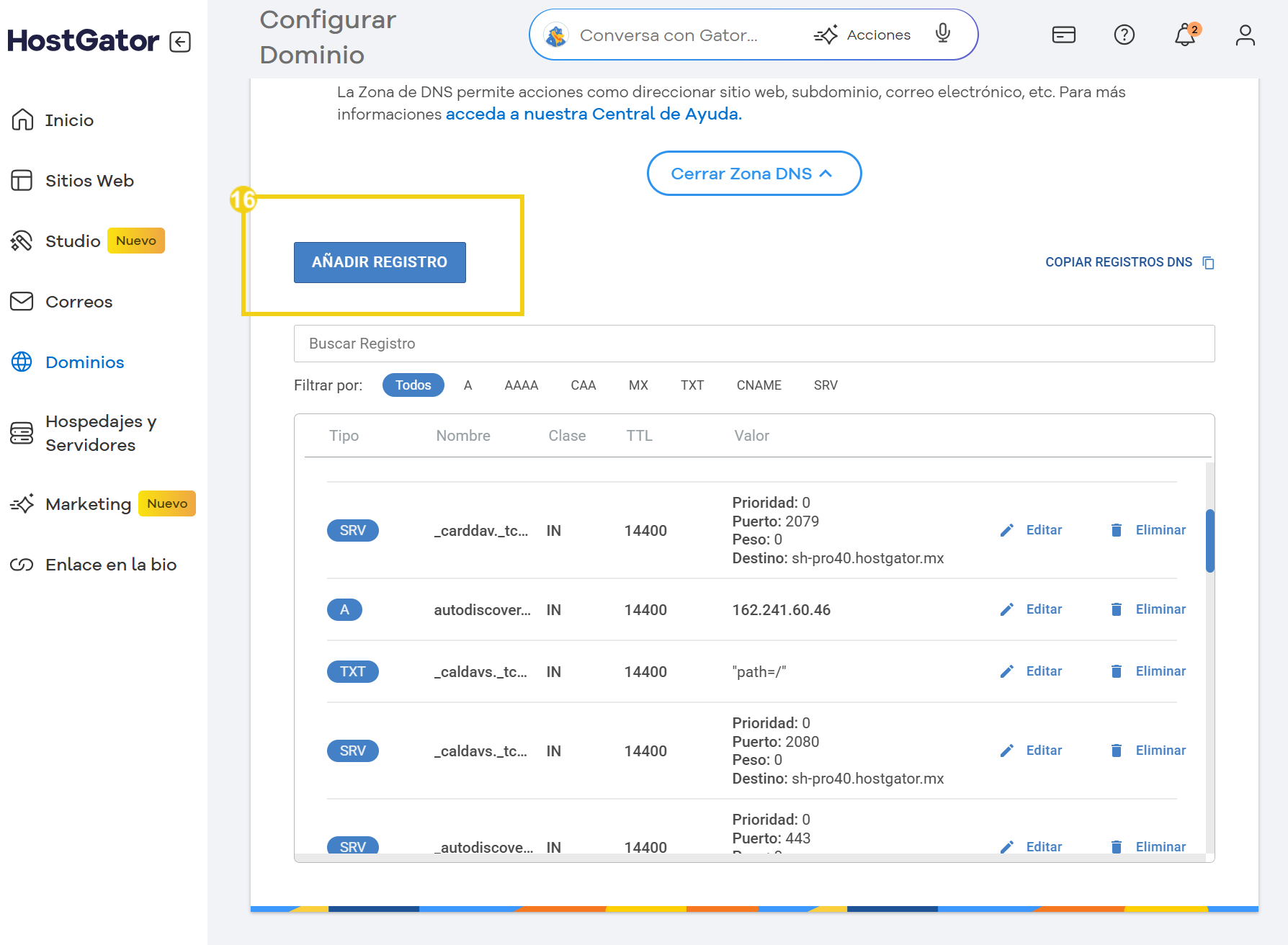Click pencil icon for autodiscover A record
This screenshot has width=1288, height=945.
(x=1007, y=609)
